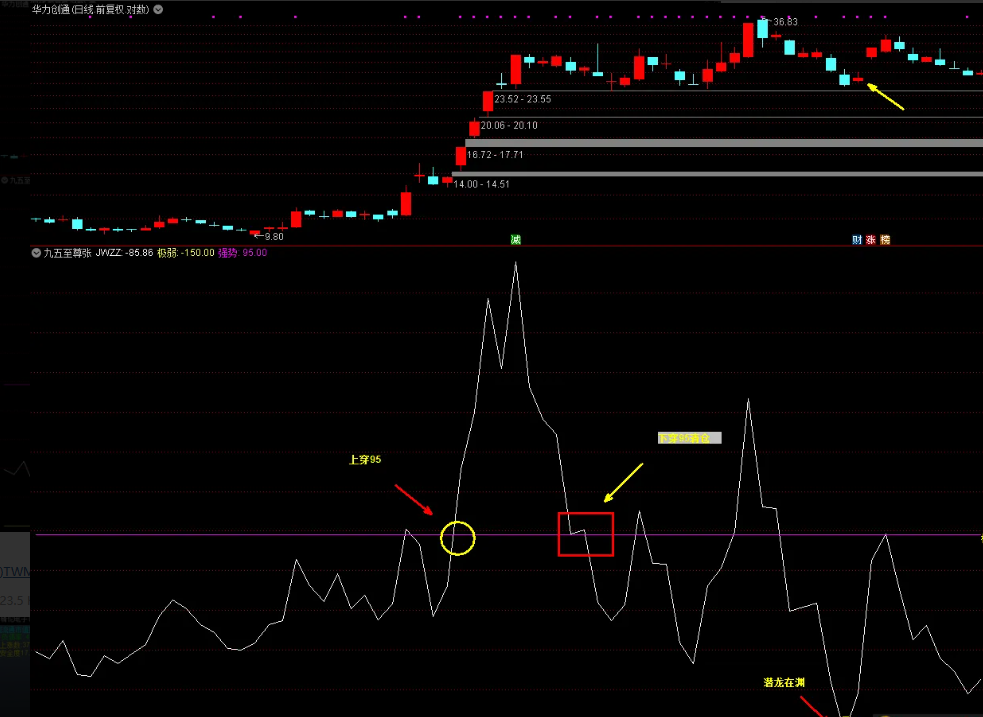Select the yellow arrow in the candlestick chart

tap(885, 97)
